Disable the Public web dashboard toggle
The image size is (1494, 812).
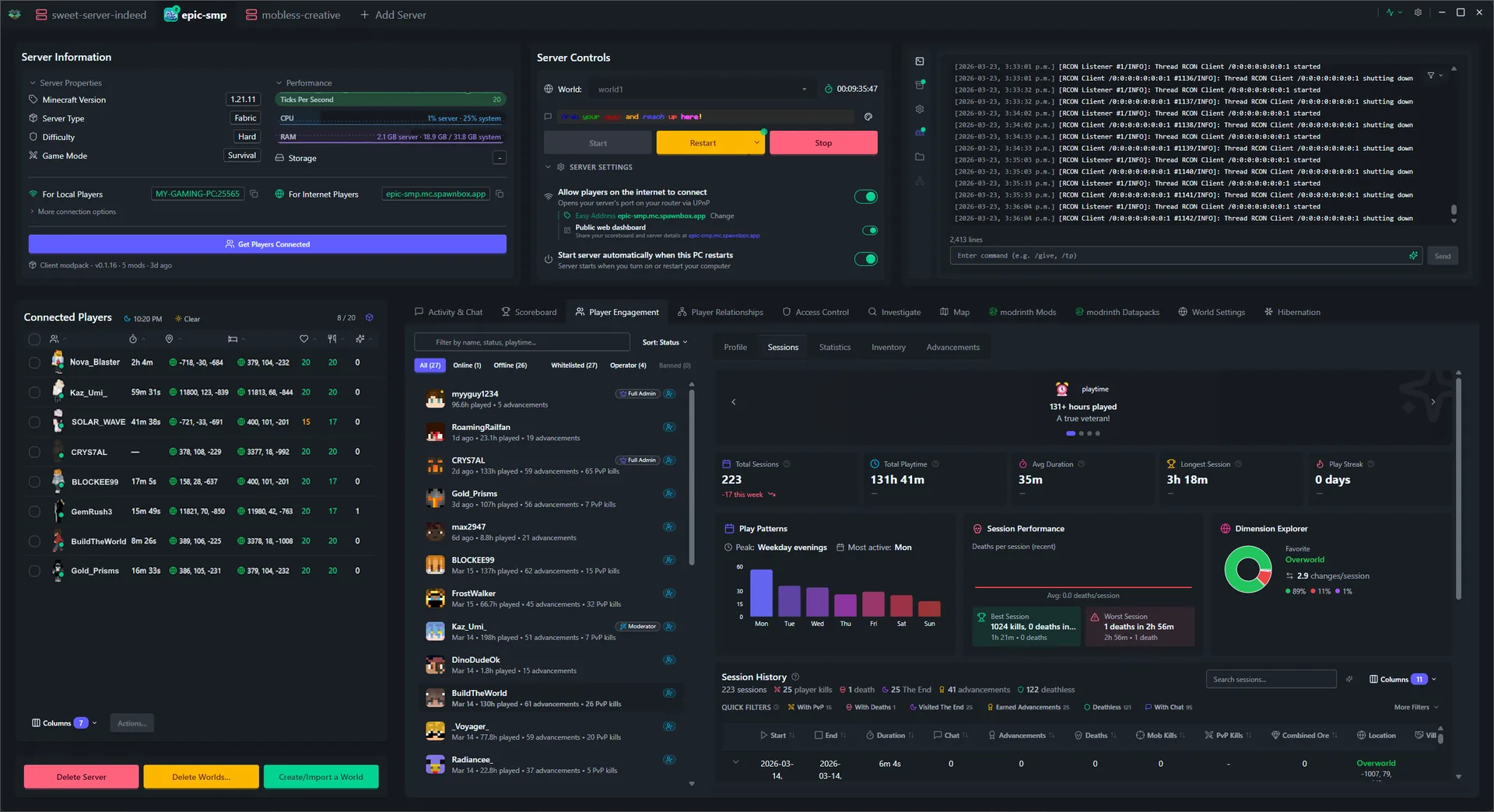(870, 230)
